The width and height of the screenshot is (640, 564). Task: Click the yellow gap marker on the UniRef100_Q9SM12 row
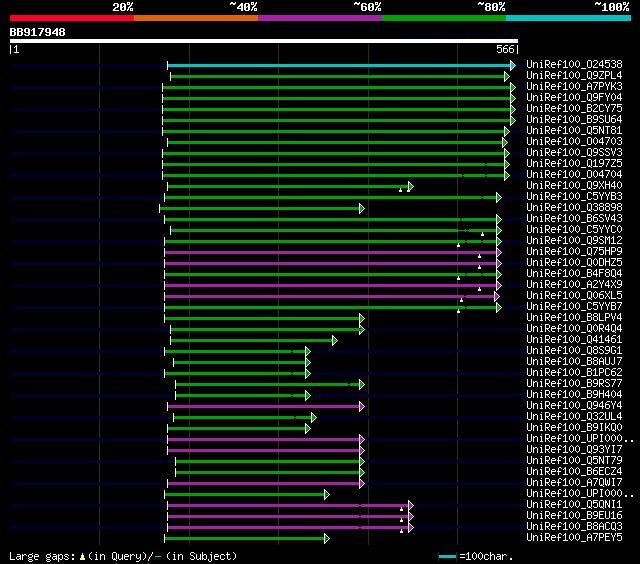tap(458, 245)
